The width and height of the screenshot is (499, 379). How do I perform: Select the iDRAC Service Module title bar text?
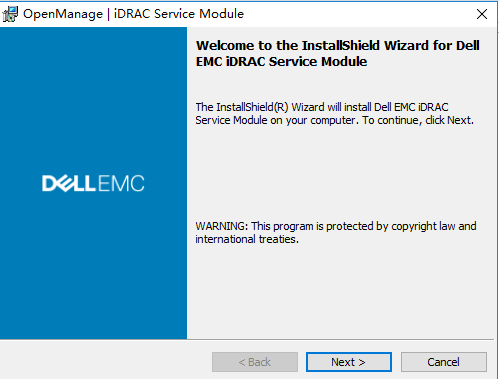[179, 14]
